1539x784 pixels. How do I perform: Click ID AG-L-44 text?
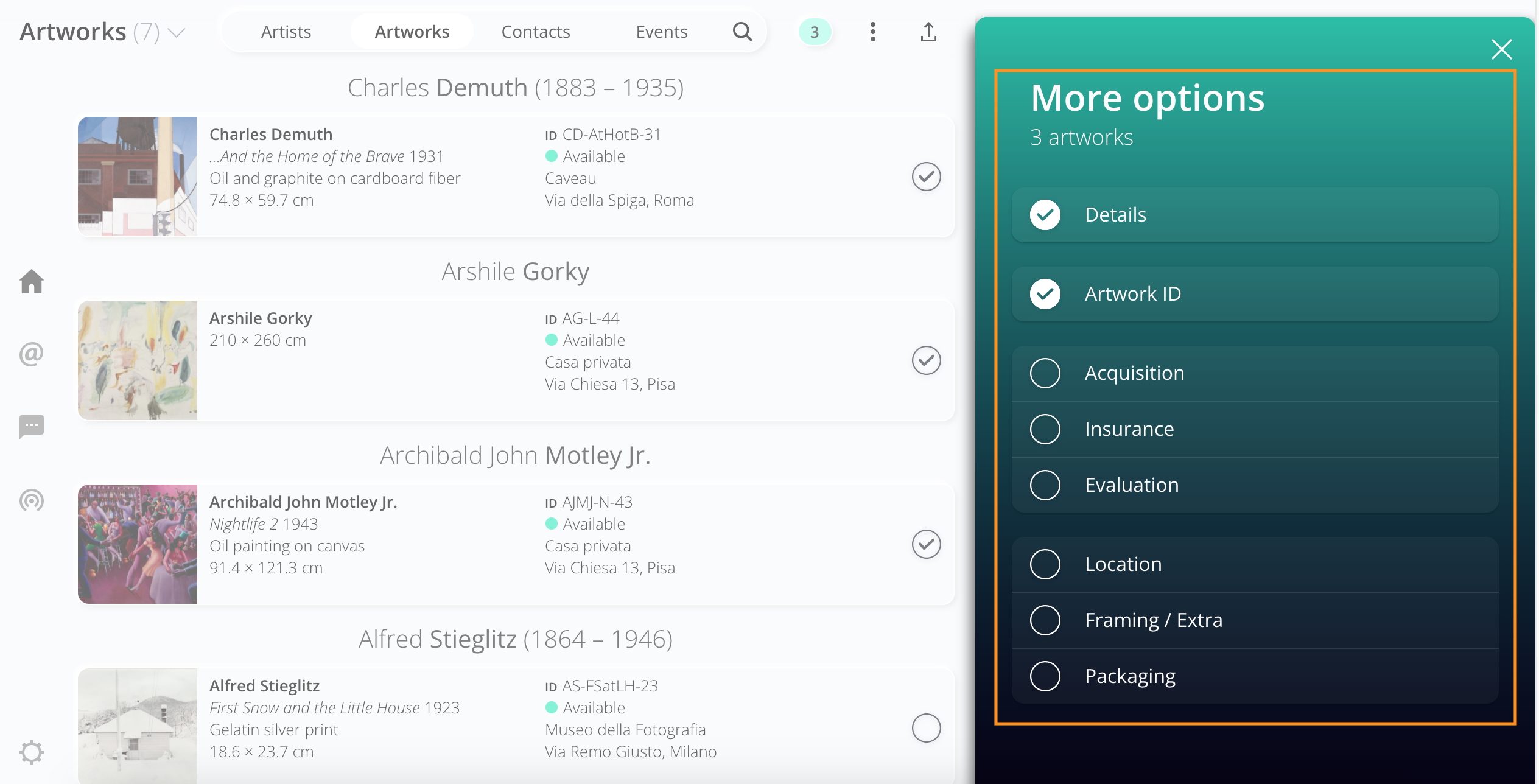(x=582, y=318)
